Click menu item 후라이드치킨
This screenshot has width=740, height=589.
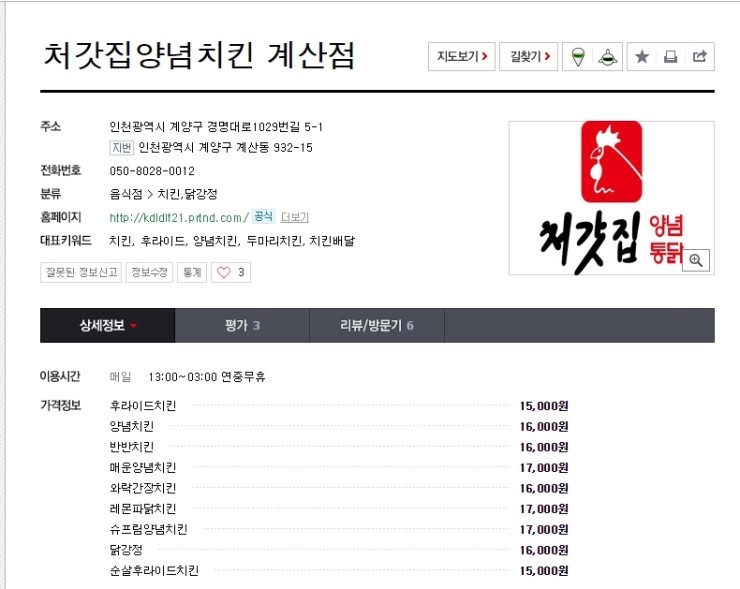coord(143,406)
